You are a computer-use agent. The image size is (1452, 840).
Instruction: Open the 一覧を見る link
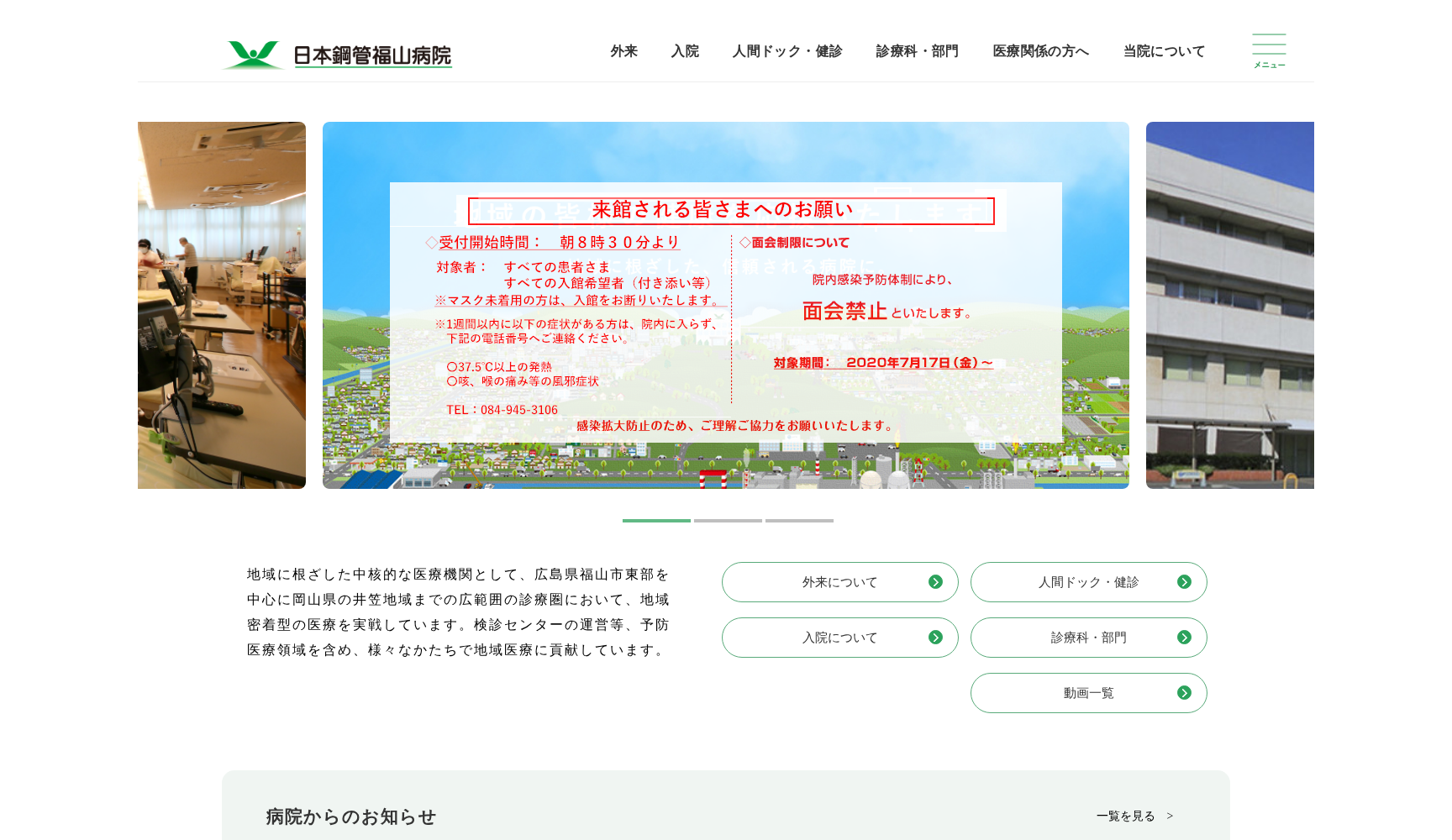1123,815
